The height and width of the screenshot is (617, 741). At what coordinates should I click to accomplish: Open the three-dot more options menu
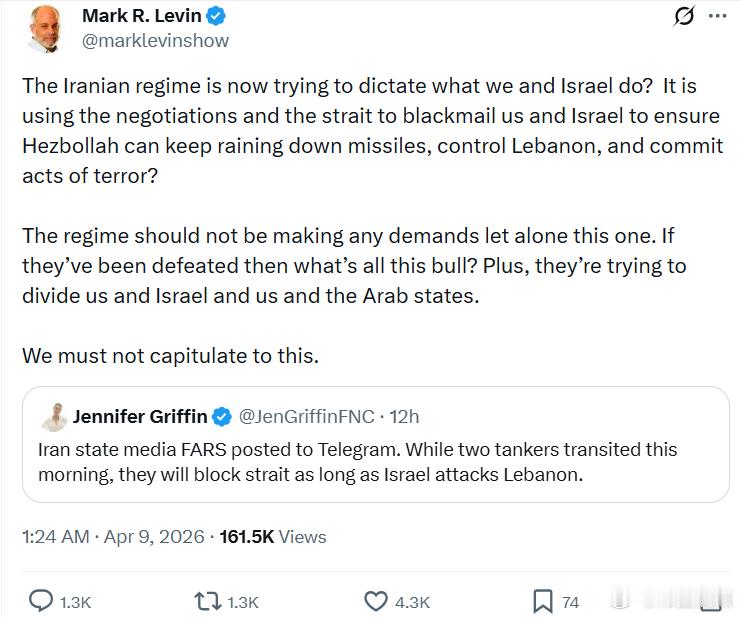pos(717,16)
